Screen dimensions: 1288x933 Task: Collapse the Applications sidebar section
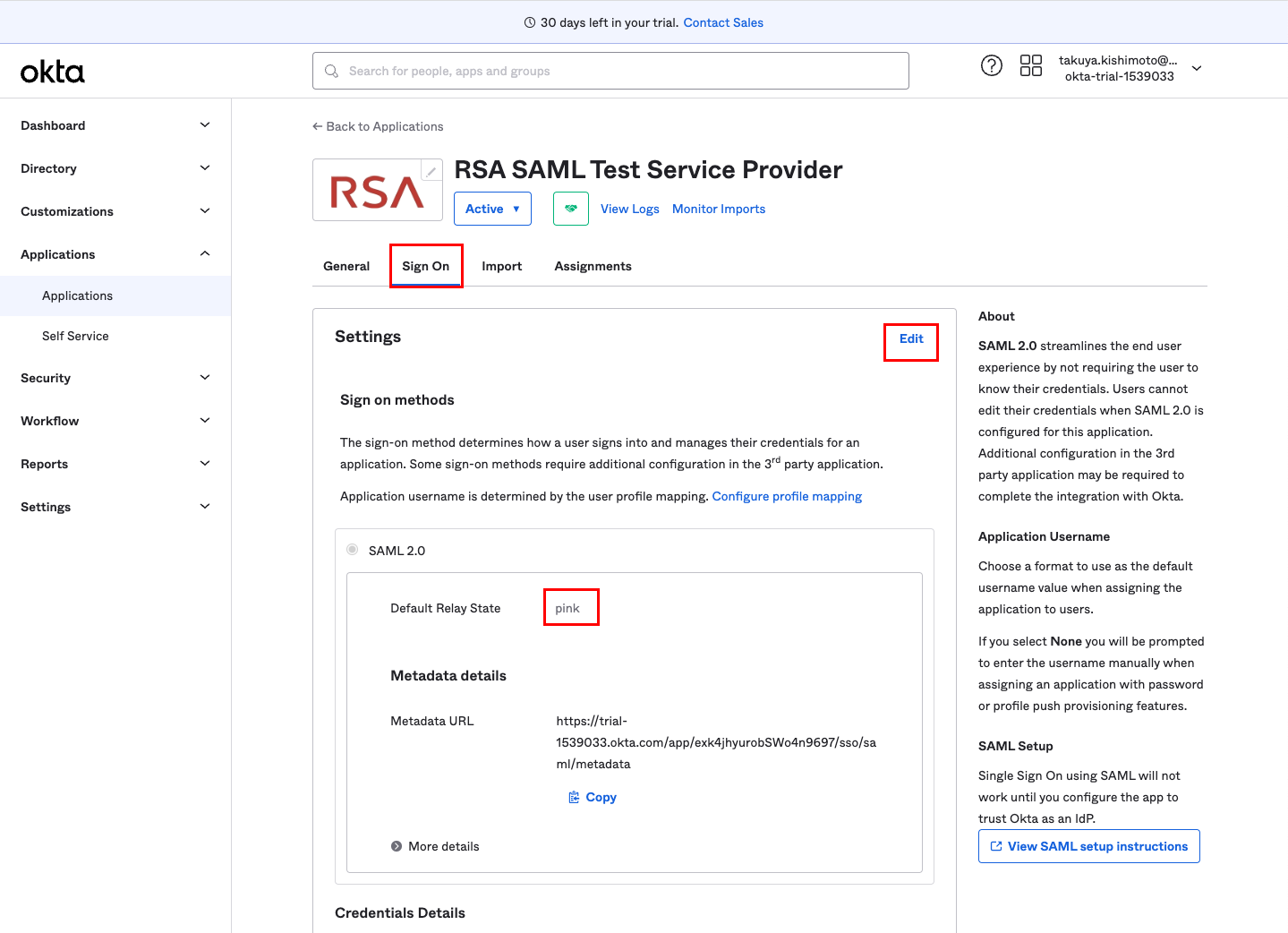[x=205, y=254]
